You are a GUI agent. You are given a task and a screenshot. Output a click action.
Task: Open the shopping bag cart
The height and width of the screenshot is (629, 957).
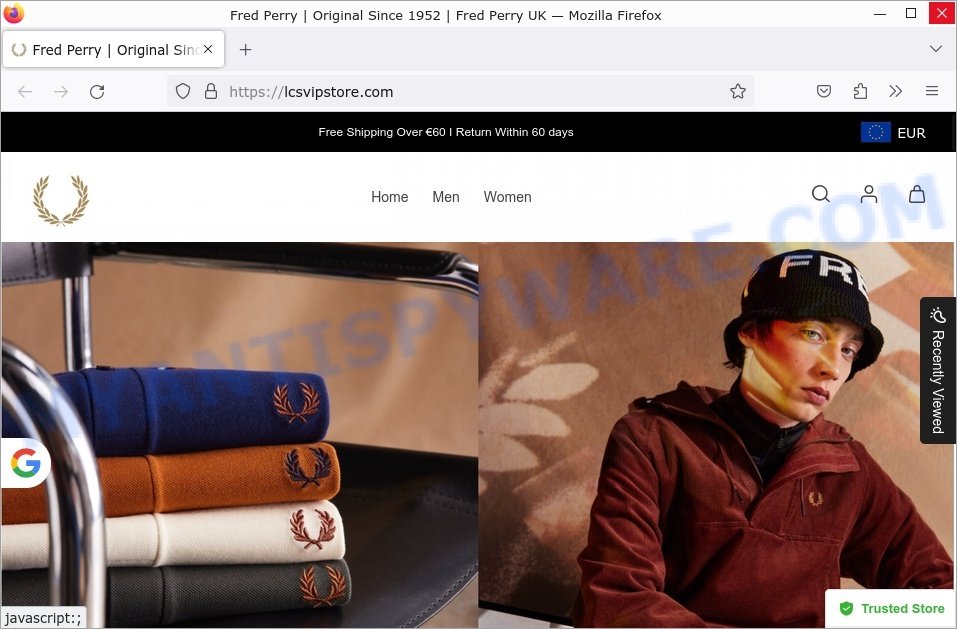[x=917, y=194]
